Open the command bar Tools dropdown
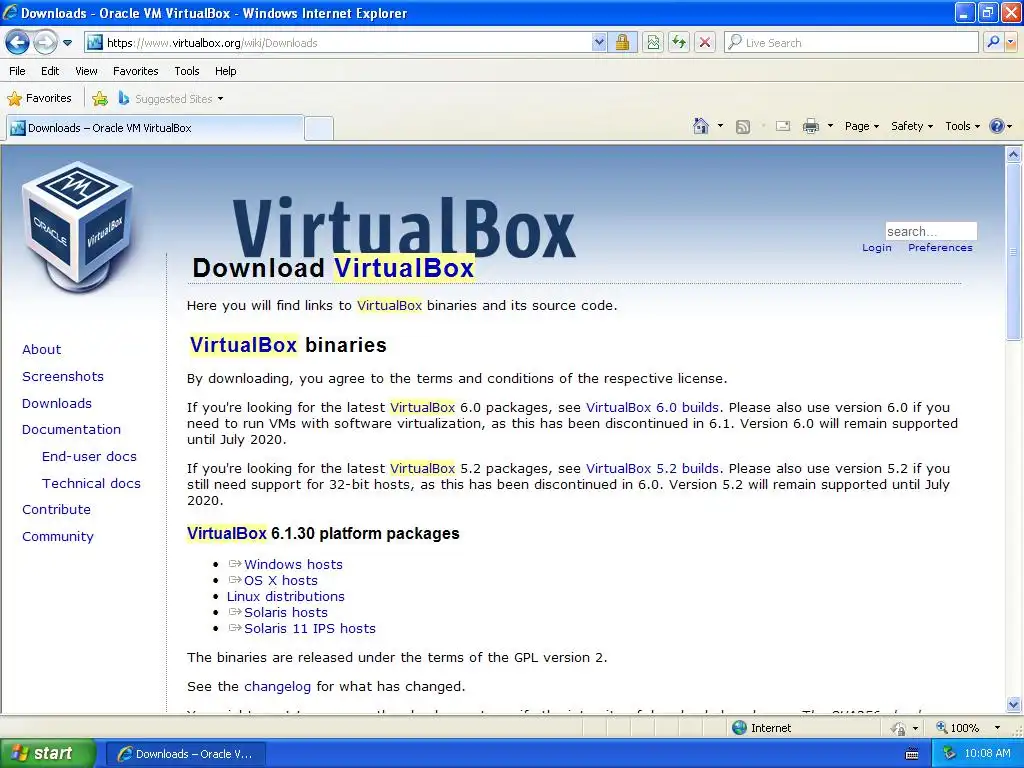Image resolution: width=1024 pixels, height=768 pixels. click(962, 126)
